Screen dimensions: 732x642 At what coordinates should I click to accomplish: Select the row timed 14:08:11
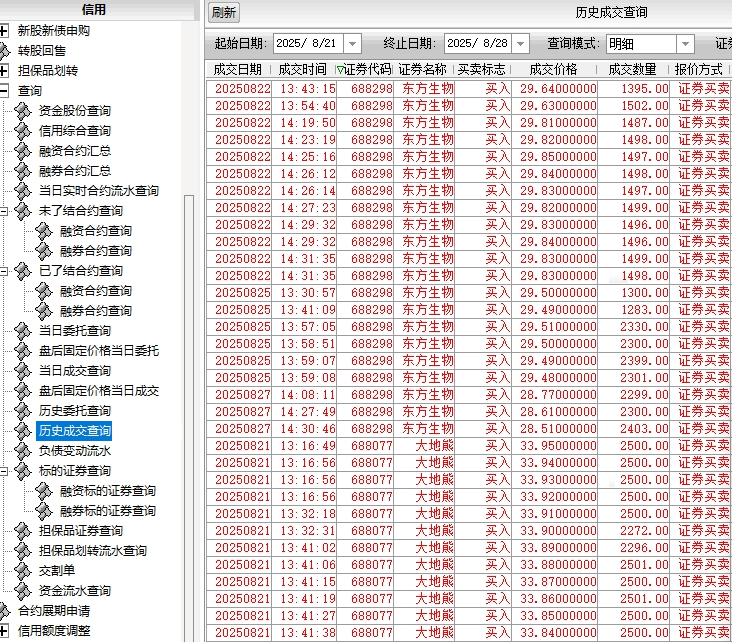click(x=469, y=395)
